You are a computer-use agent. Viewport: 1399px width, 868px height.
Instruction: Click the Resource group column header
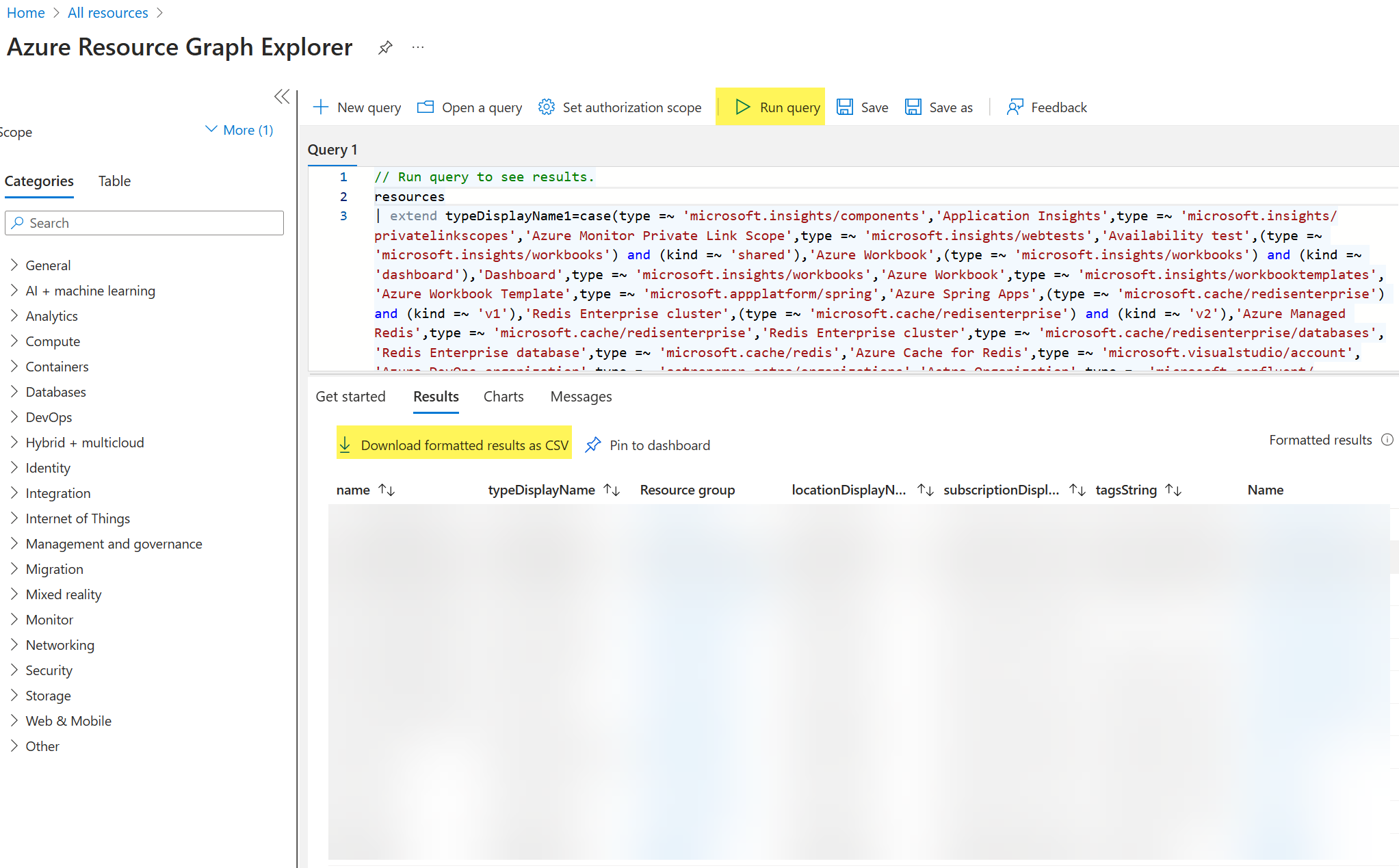tap(688, 490)
